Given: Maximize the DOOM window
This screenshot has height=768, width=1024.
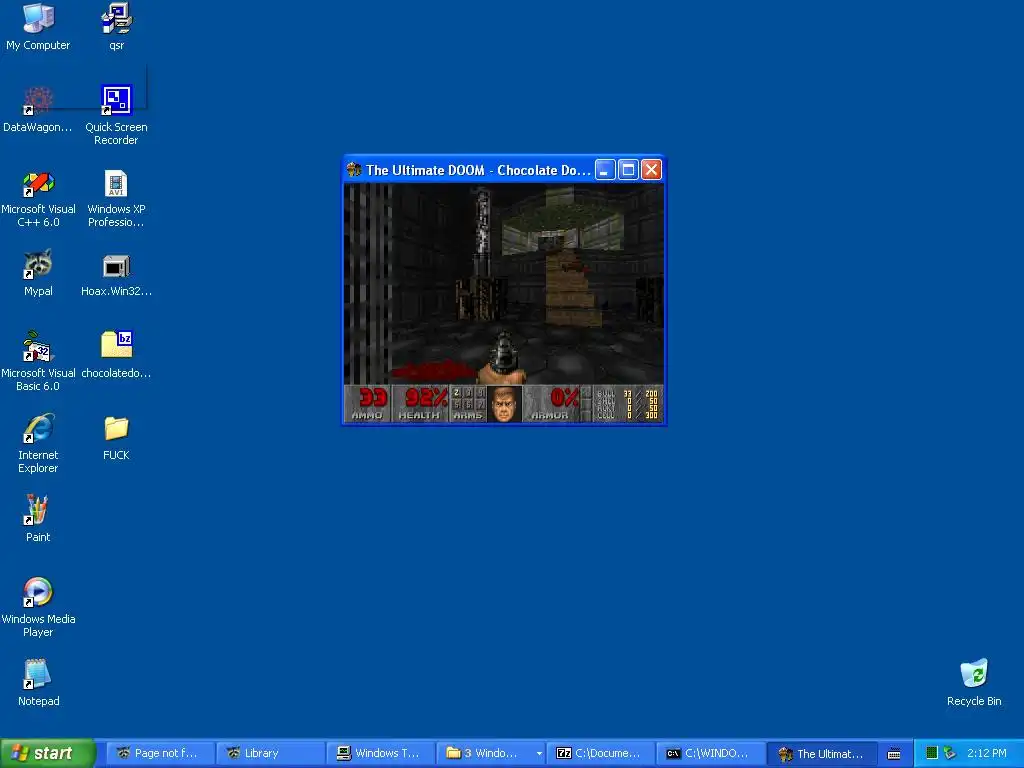Looking at the screenshot, I should (628, 170).
